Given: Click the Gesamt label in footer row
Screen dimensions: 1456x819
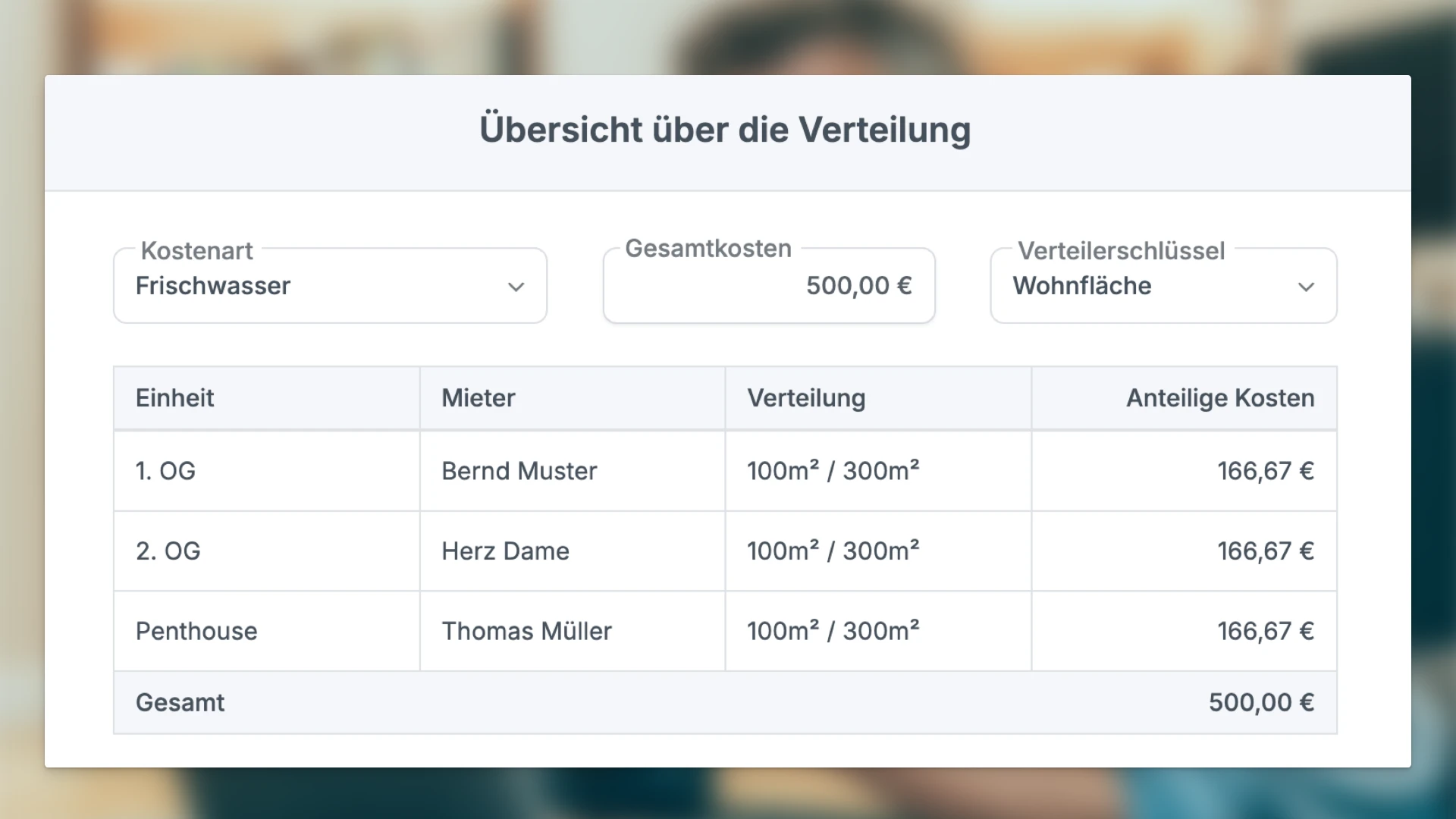Looking at the screenshot, I should click(x=180, y=703).
